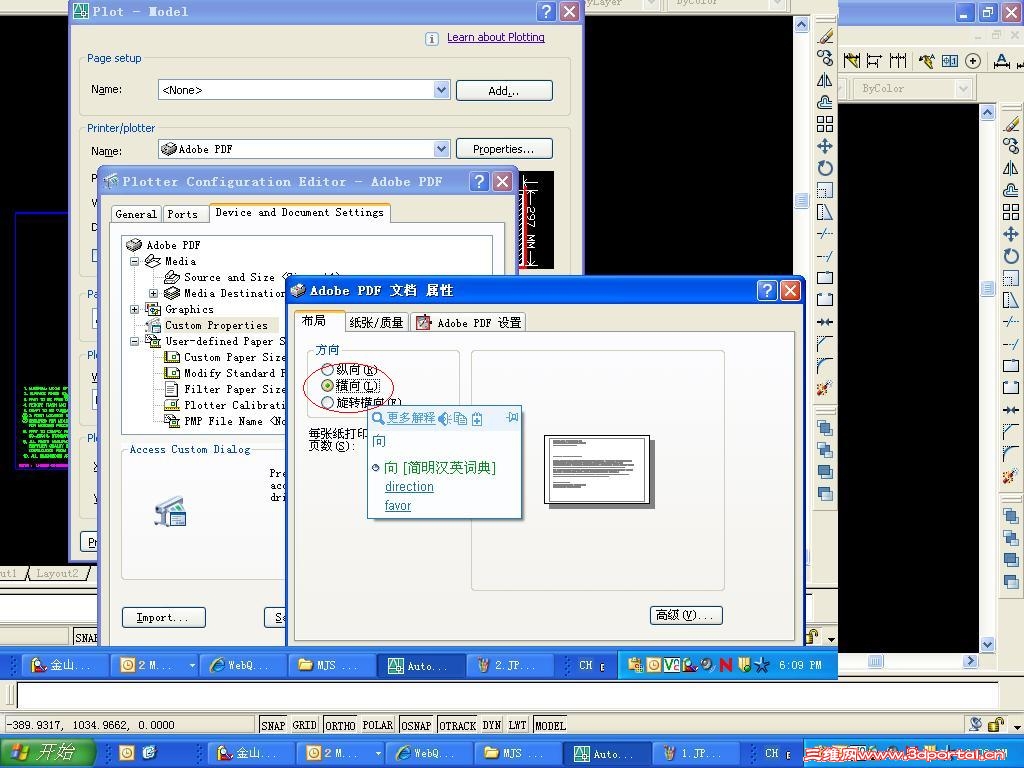This screenshot has height=768, width=1024.
Task: Collapse the User-defined Paper Sizes node
Action: click(135, 342)
